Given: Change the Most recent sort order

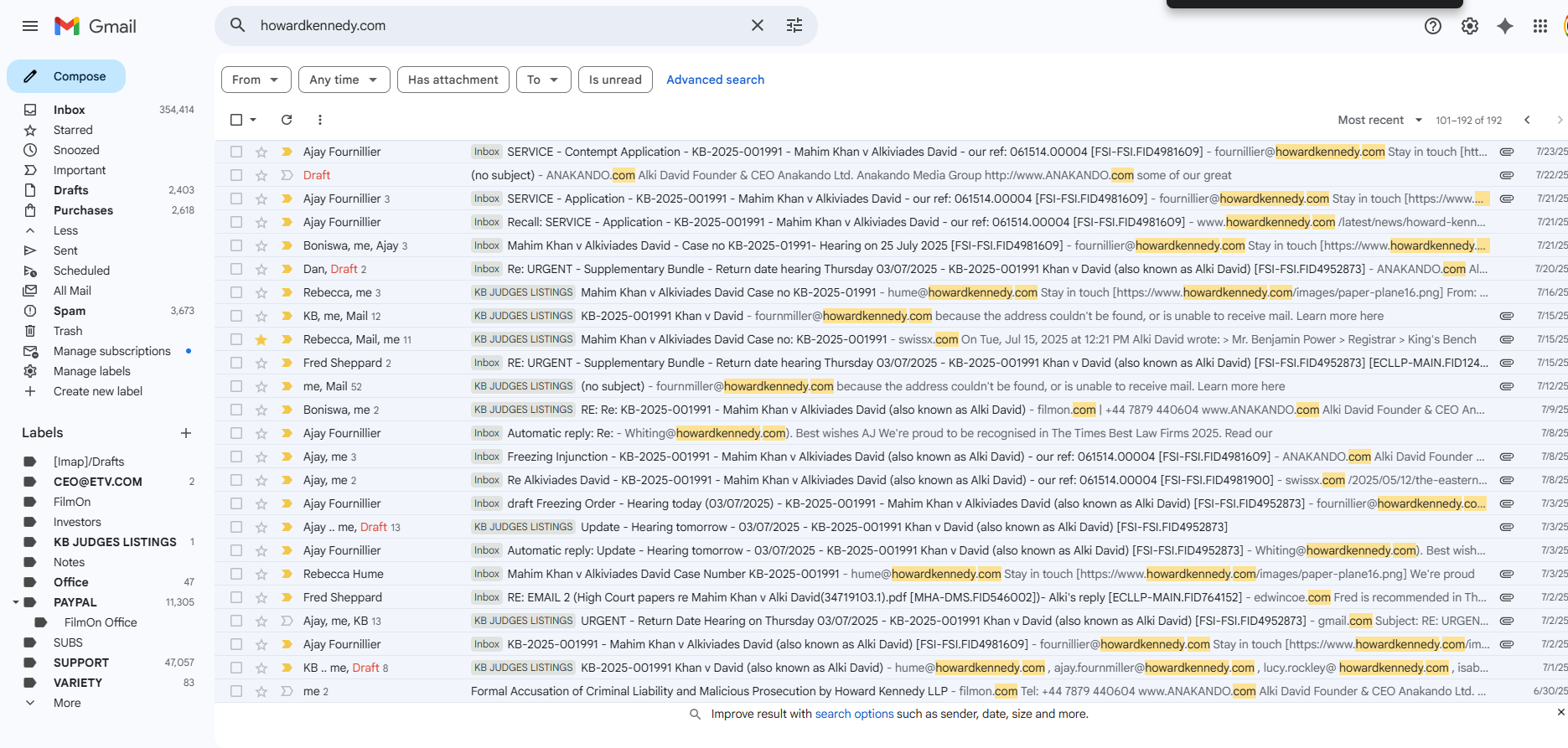Looking at the screenshot, I should 1379,120.
